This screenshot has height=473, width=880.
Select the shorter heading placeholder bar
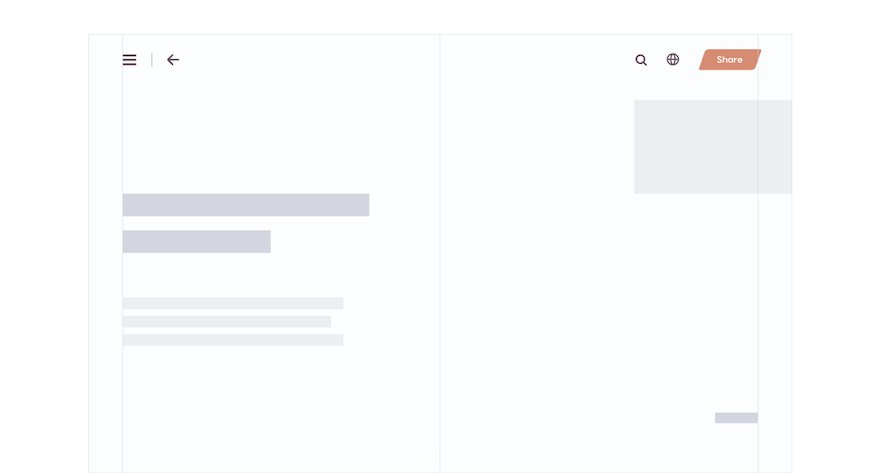[196, 242]
